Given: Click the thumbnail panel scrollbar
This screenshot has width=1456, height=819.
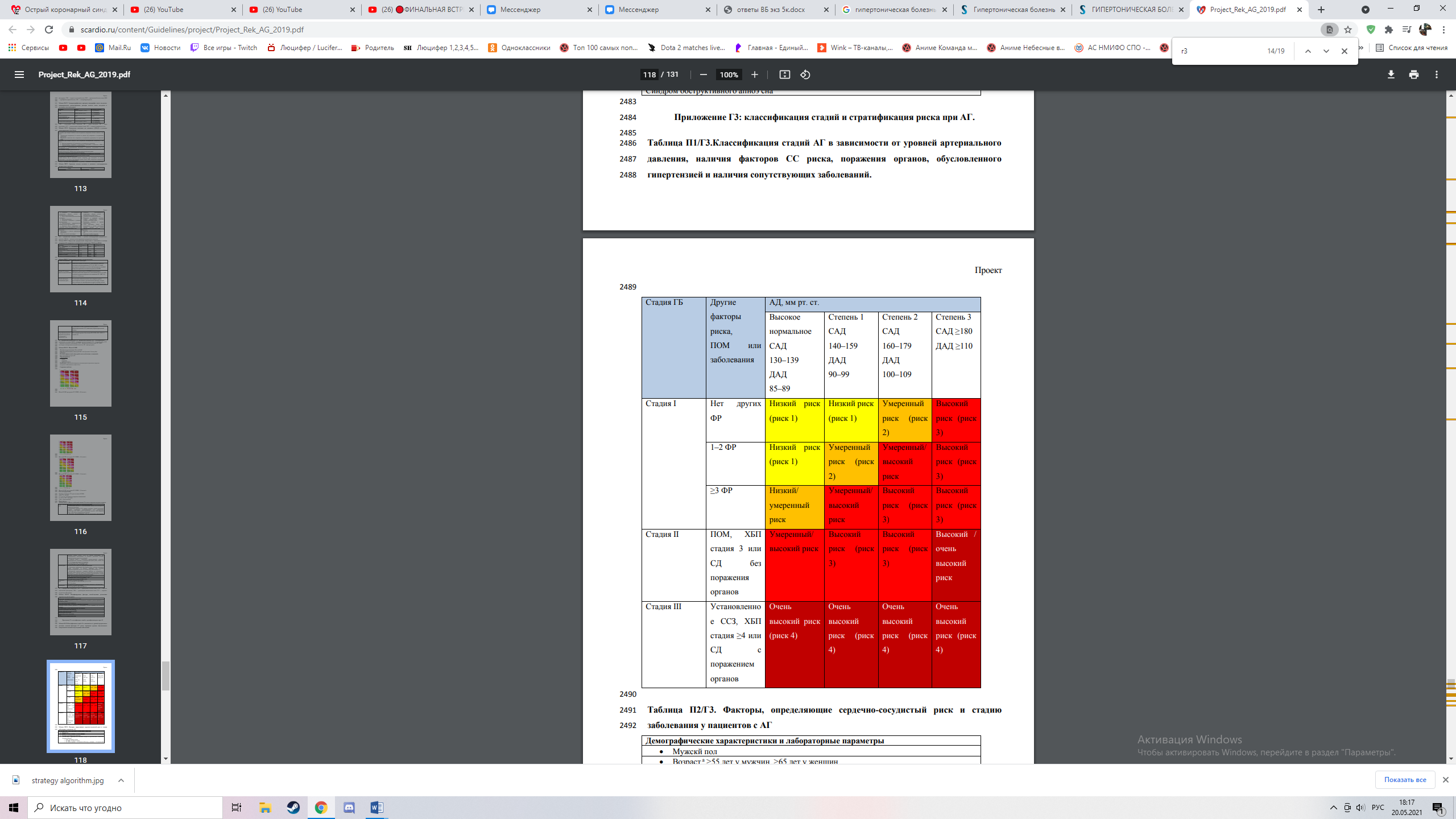Looking at the screenshot, I should 166,676.
